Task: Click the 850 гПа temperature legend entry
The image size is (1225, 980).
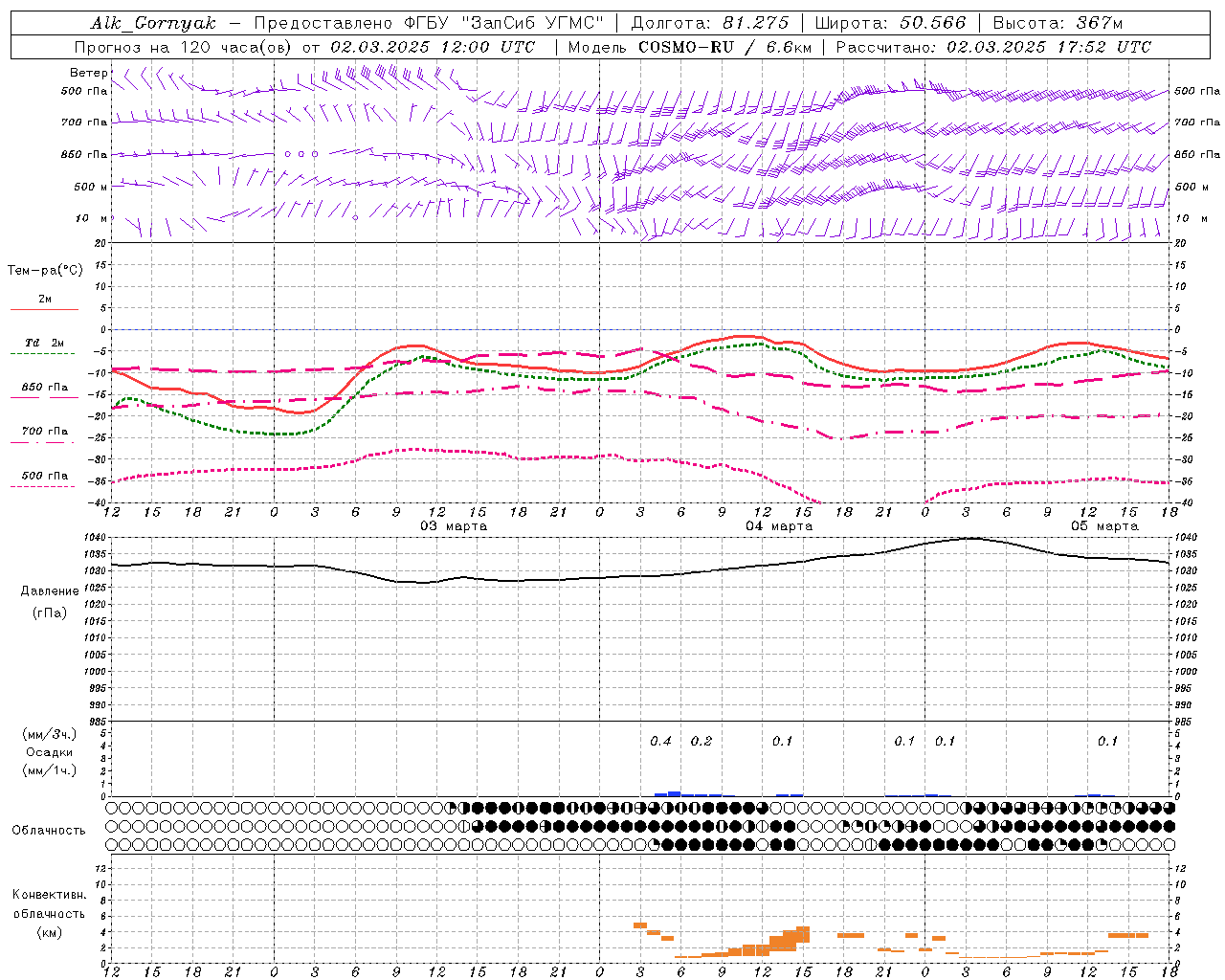Action: pos(45,388)
